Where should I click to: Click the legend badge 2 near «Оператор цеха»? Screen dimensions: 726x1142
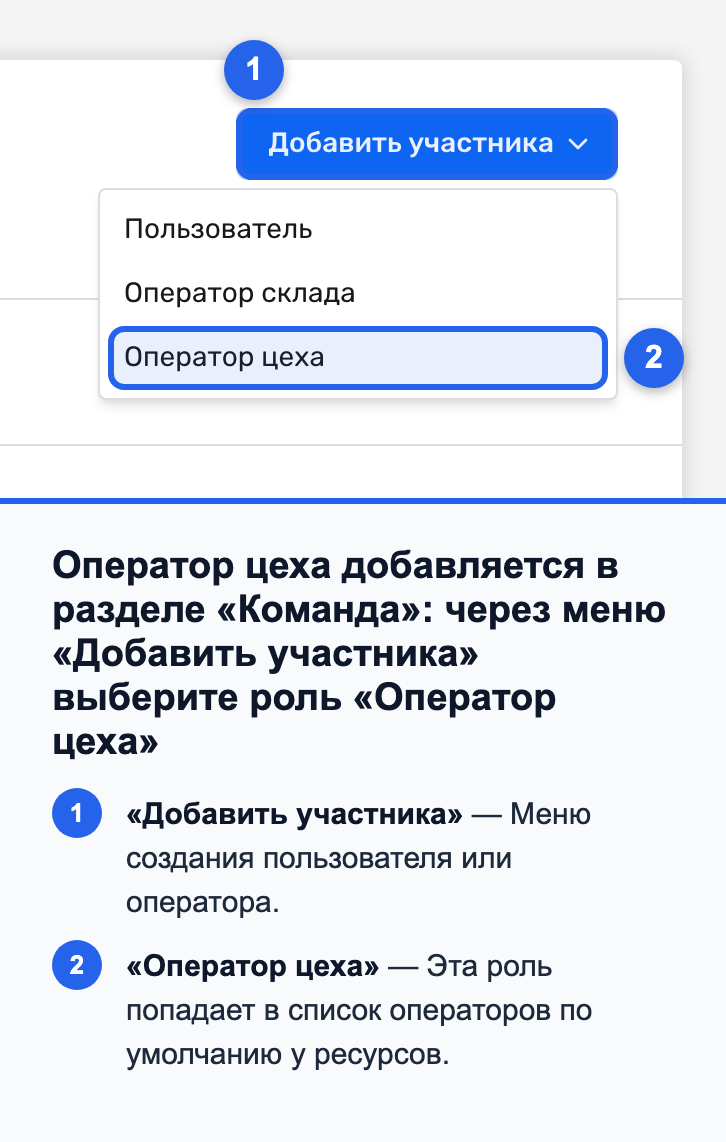point(76,965)
